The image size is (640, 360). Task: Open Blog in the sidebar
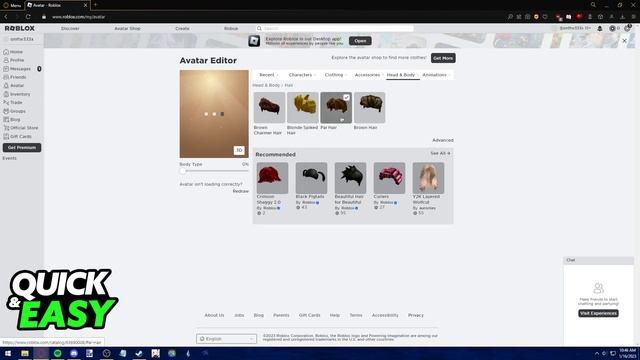click(12, 120)
